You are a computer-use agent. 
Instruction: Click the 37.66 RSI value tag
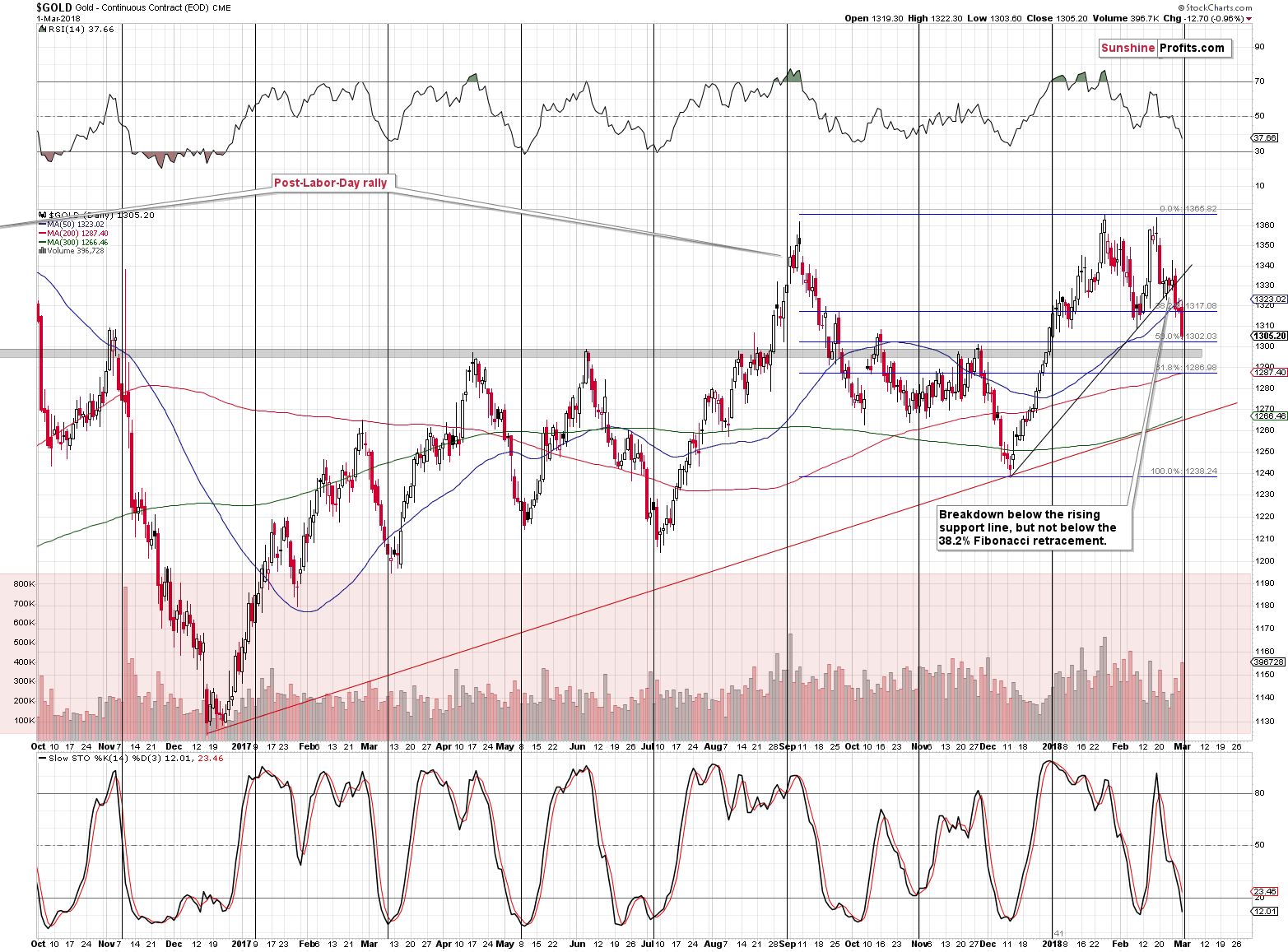tap(1266, 137)
